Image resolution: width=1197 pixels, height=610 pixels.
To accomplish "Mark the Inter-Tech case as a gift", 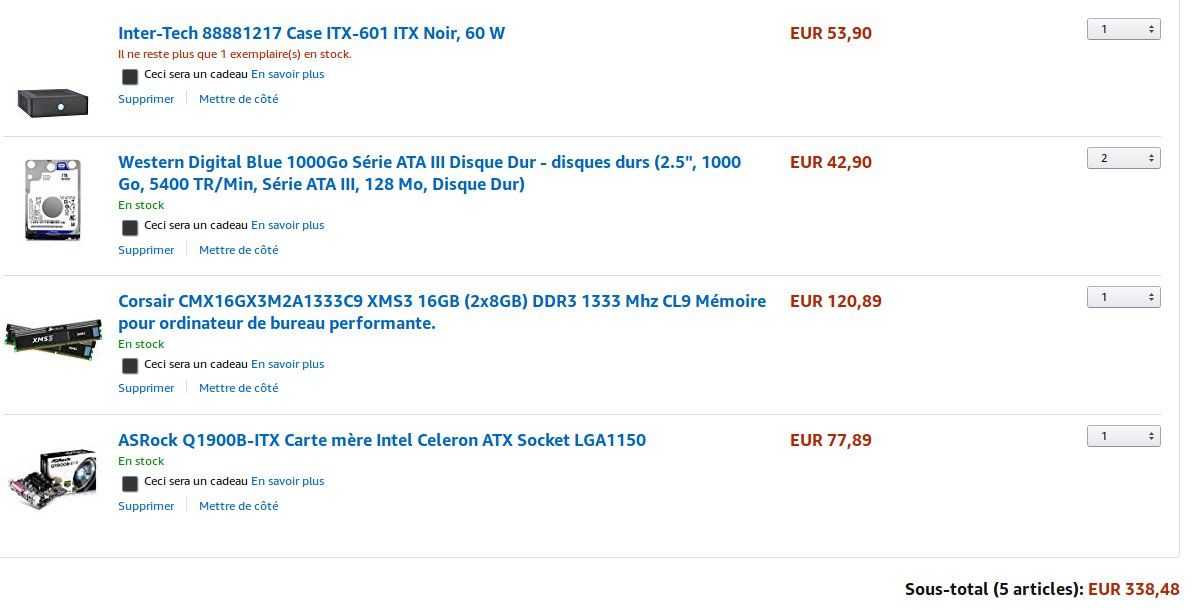I will coord(130,76).
